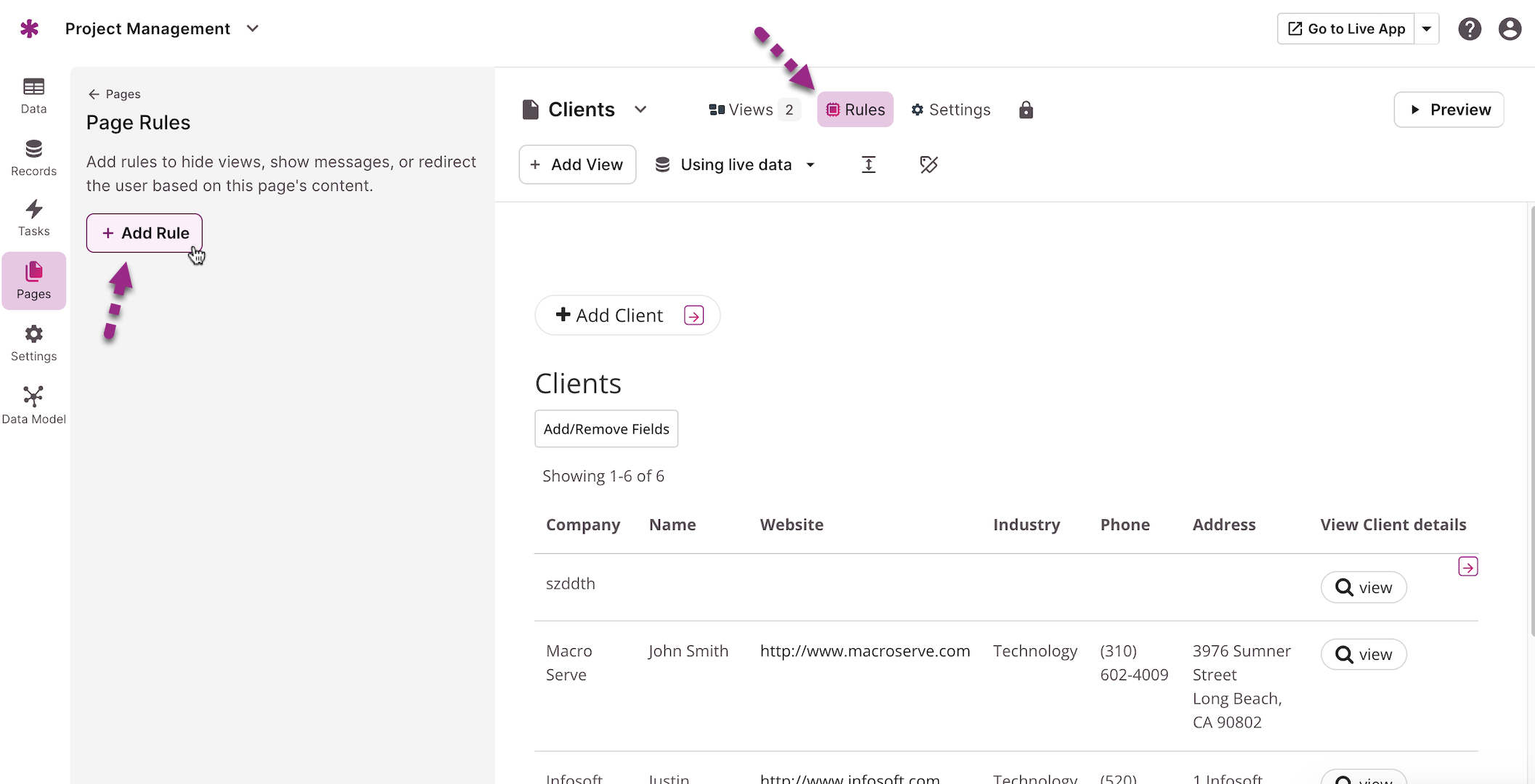The height and width of the screenshot is (784, 1535).
Task: Click Go to Live App button
Action: (x=1346, y=29)
